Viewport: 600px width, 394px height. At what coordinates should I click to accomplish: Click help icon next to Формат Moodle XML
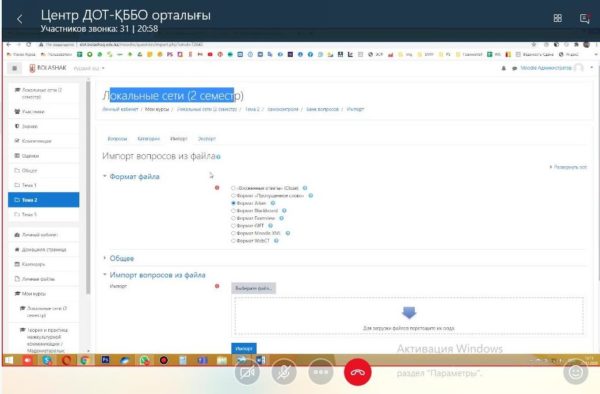tap(288, 233)
